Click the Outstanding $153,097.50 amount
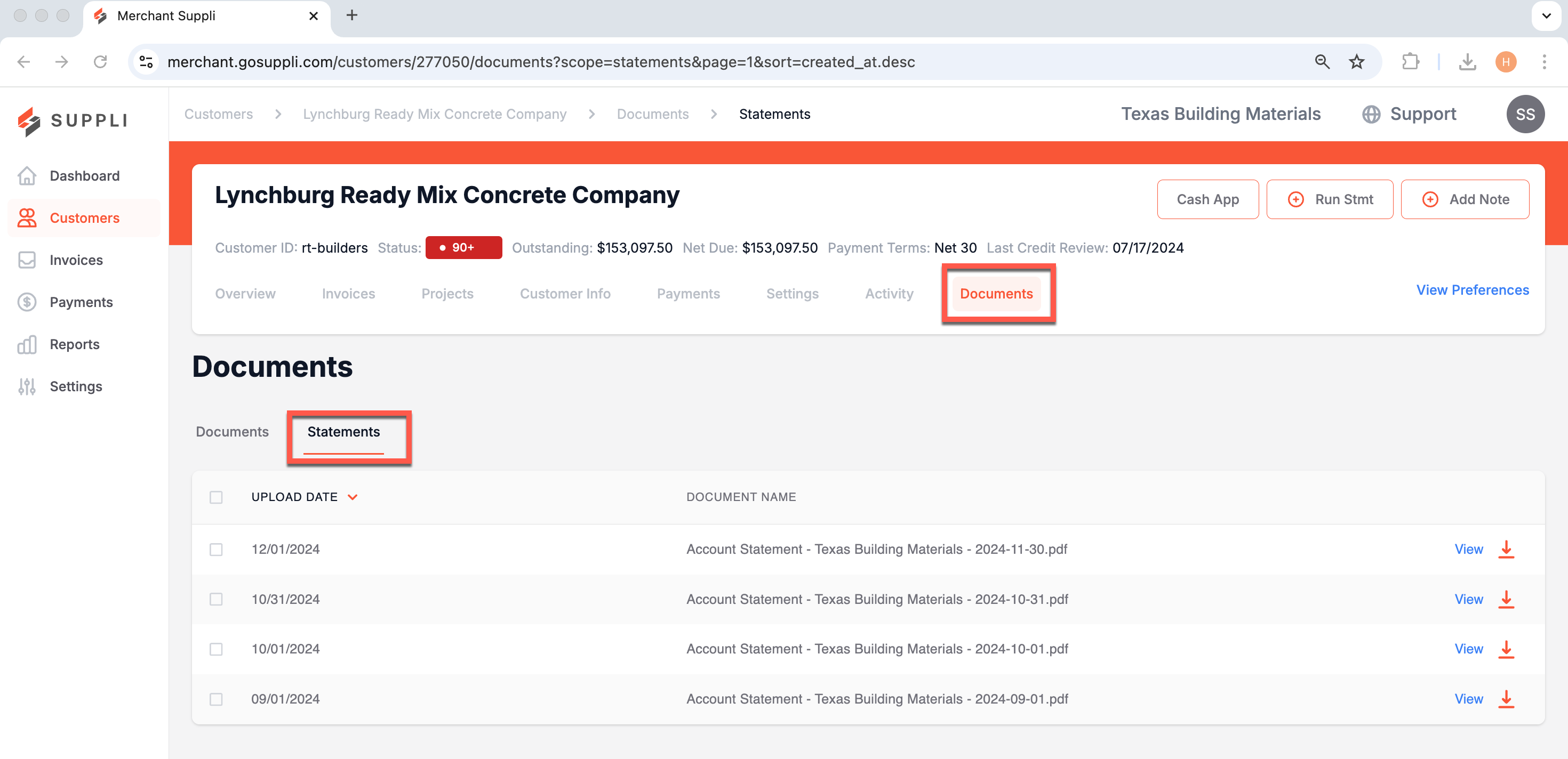Image resolution: width=1568 pixels, height=759 pixels. coord(634,247)
